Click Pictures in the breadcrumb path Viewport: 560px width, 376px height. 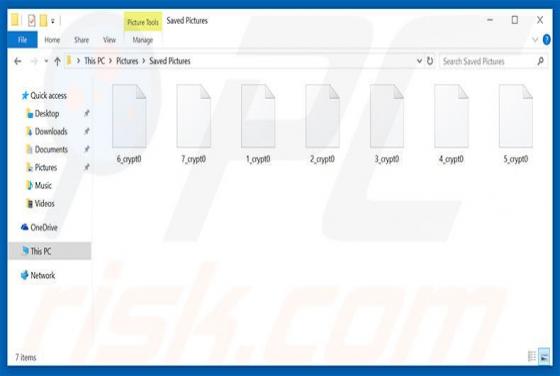pyautogui.click(x=127, y=61)
